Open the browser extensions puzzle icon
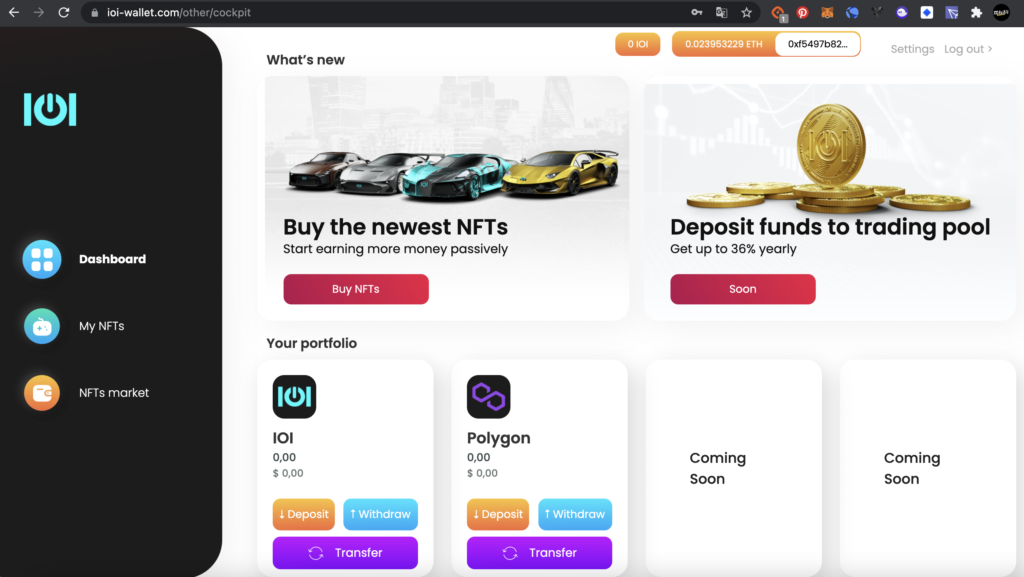This screenshot has height=577, width=1024. [x=976, y=12]
